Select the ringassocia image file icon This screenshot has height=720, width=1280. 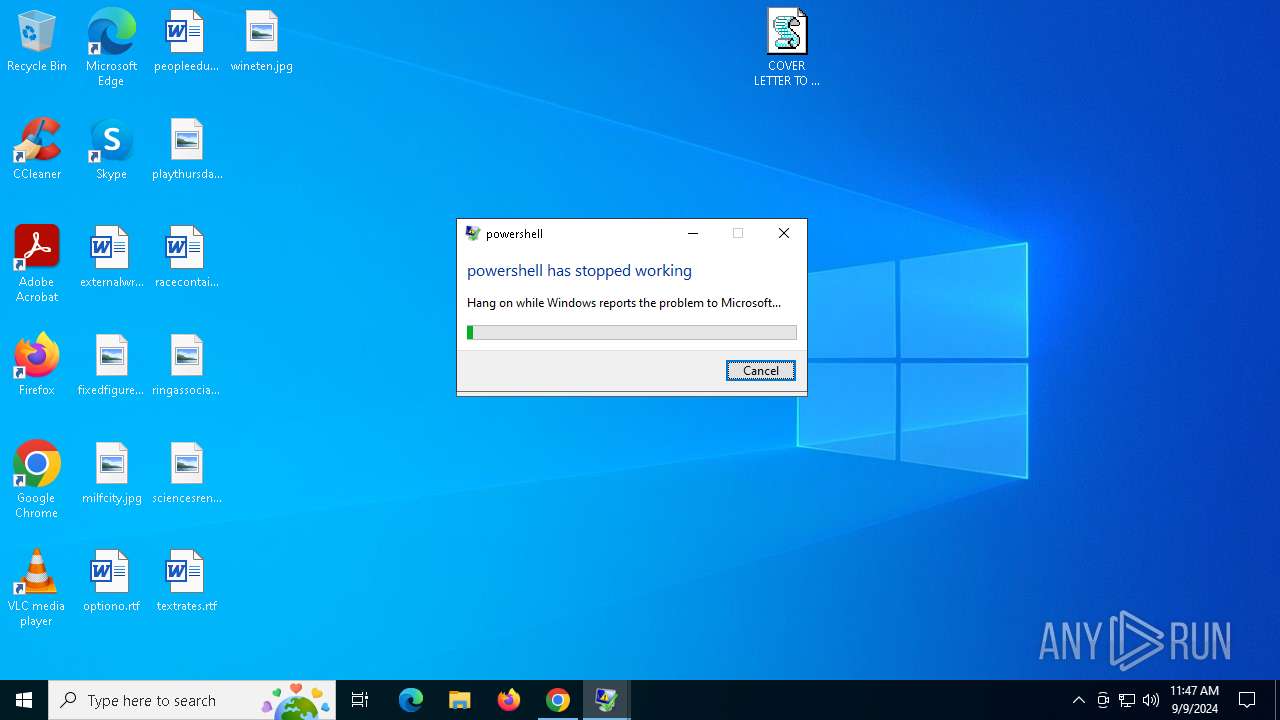tap(186, 366)
